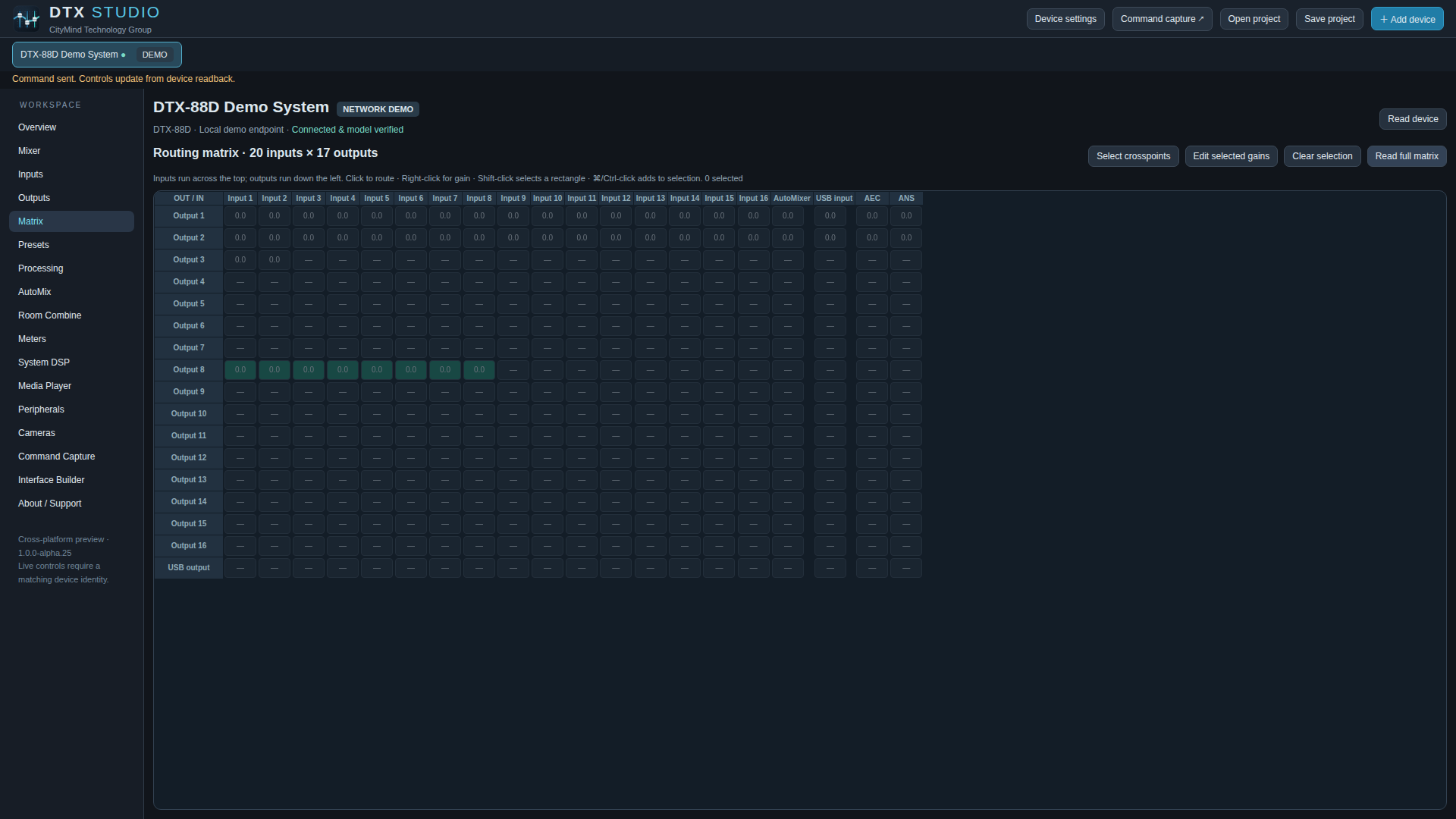Open Interface Builder page
1456x819 pixels.
pos(71,480)
